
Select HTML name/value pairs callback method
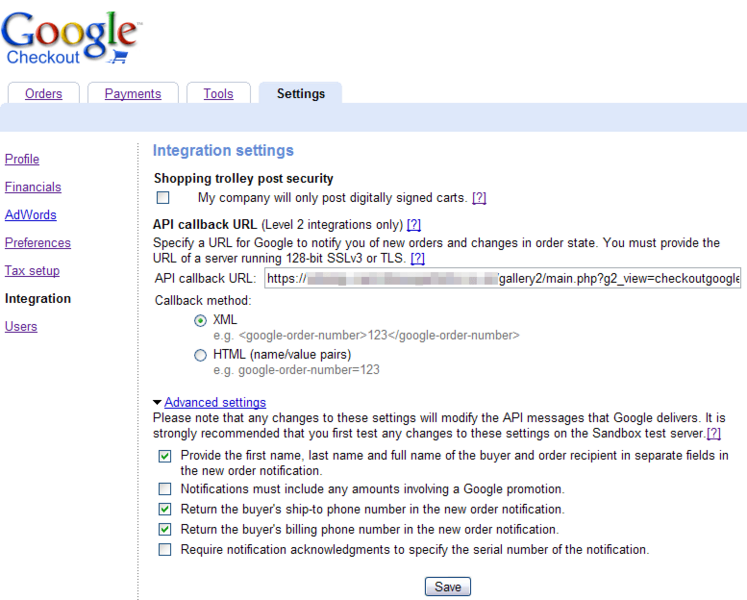(x=201, y=356)
